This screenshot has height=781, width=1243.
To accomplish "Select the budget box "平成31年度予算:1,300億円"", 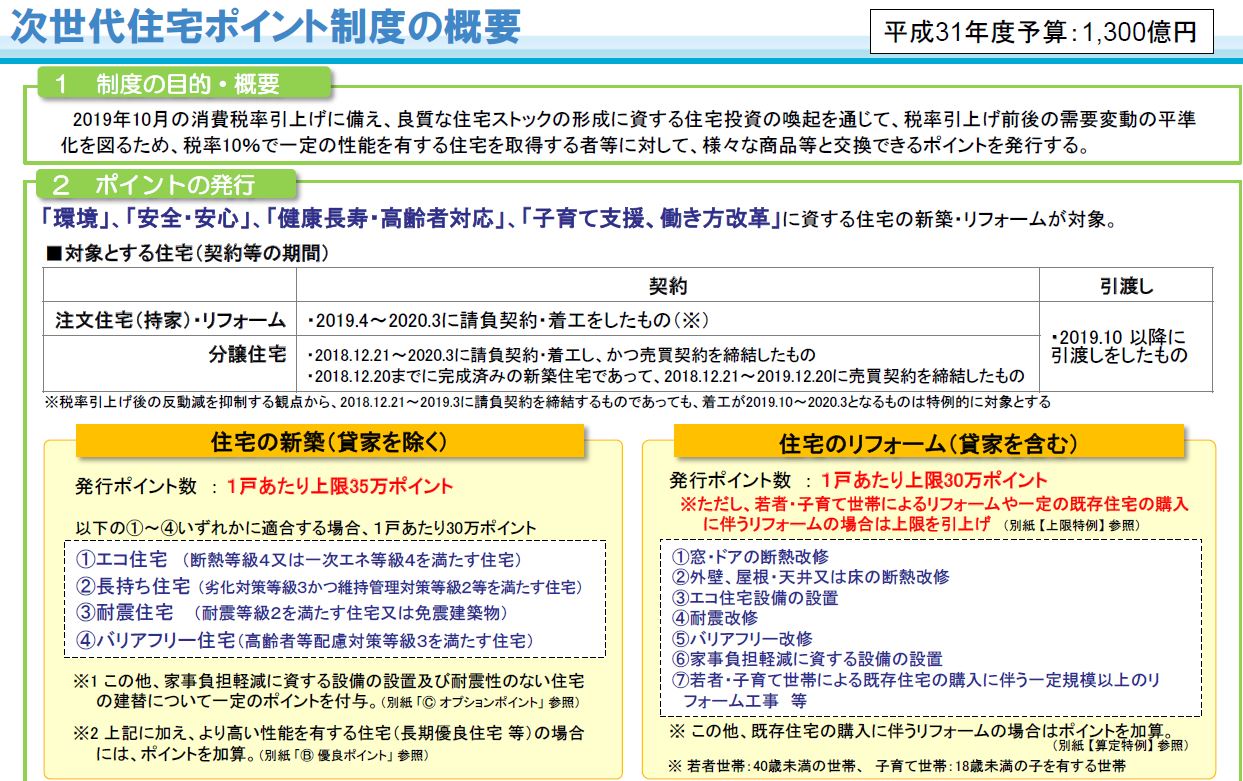I will point(1040,32).
